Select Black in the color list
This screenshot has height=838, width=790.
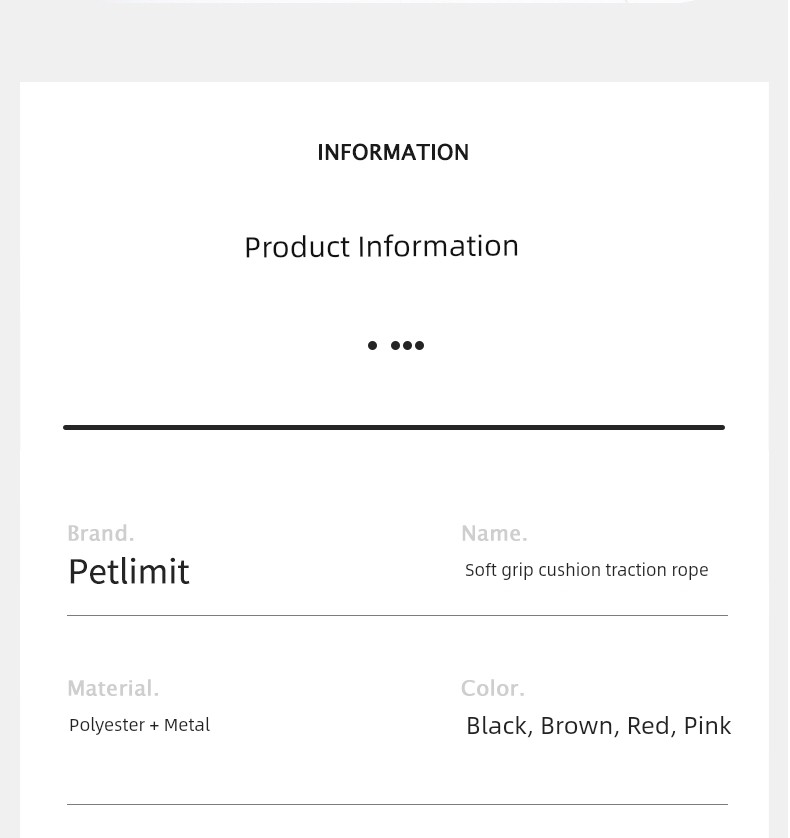[499, 726]
